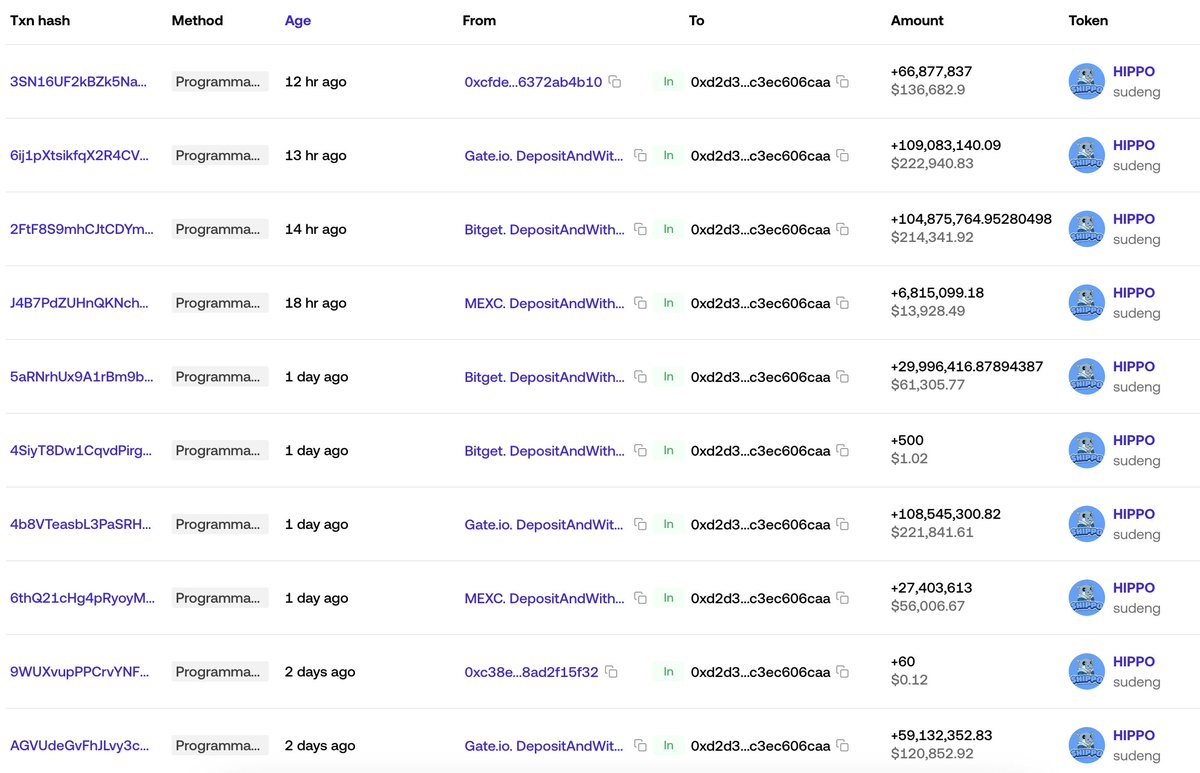Open transaction 3SN16UF2kBZk5Na...

coord(78,82)
